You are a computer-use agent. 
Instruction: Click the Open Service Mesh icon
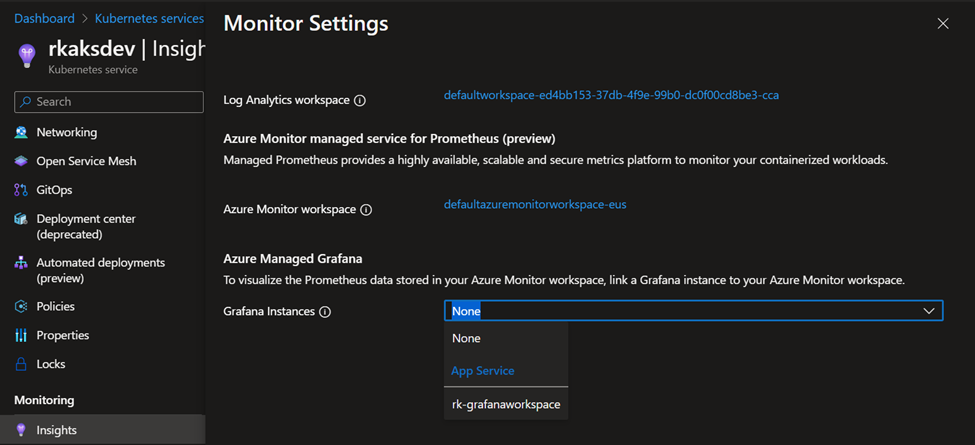(x=21, y=161)
